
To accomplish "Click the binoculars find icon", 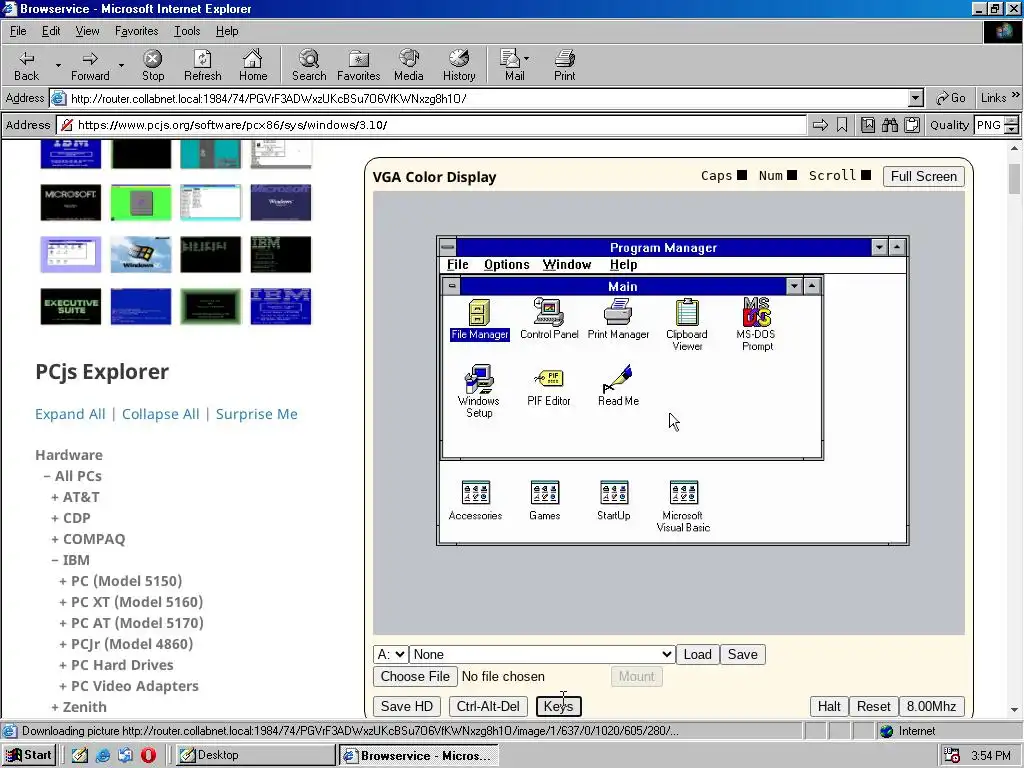I will click(889, 125).
